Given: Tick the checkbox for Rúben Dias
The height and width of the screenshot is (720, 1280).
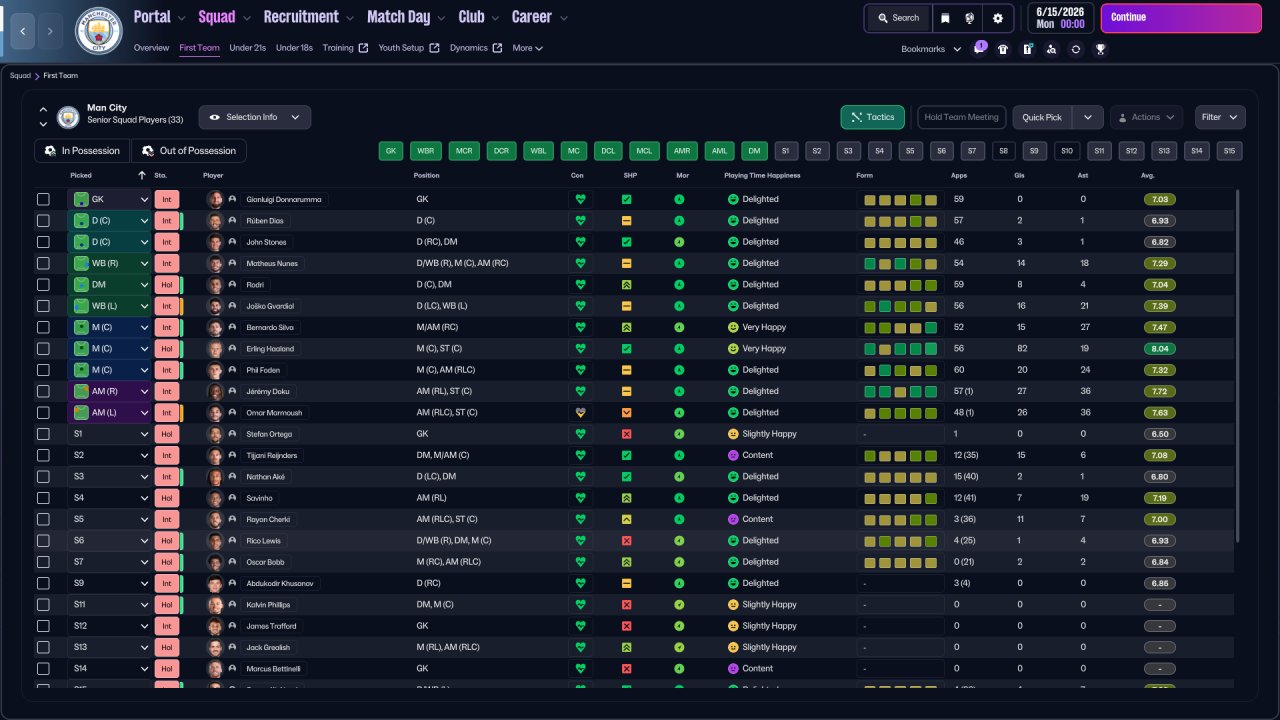Looking at the screenshot, I should (43, 221).
